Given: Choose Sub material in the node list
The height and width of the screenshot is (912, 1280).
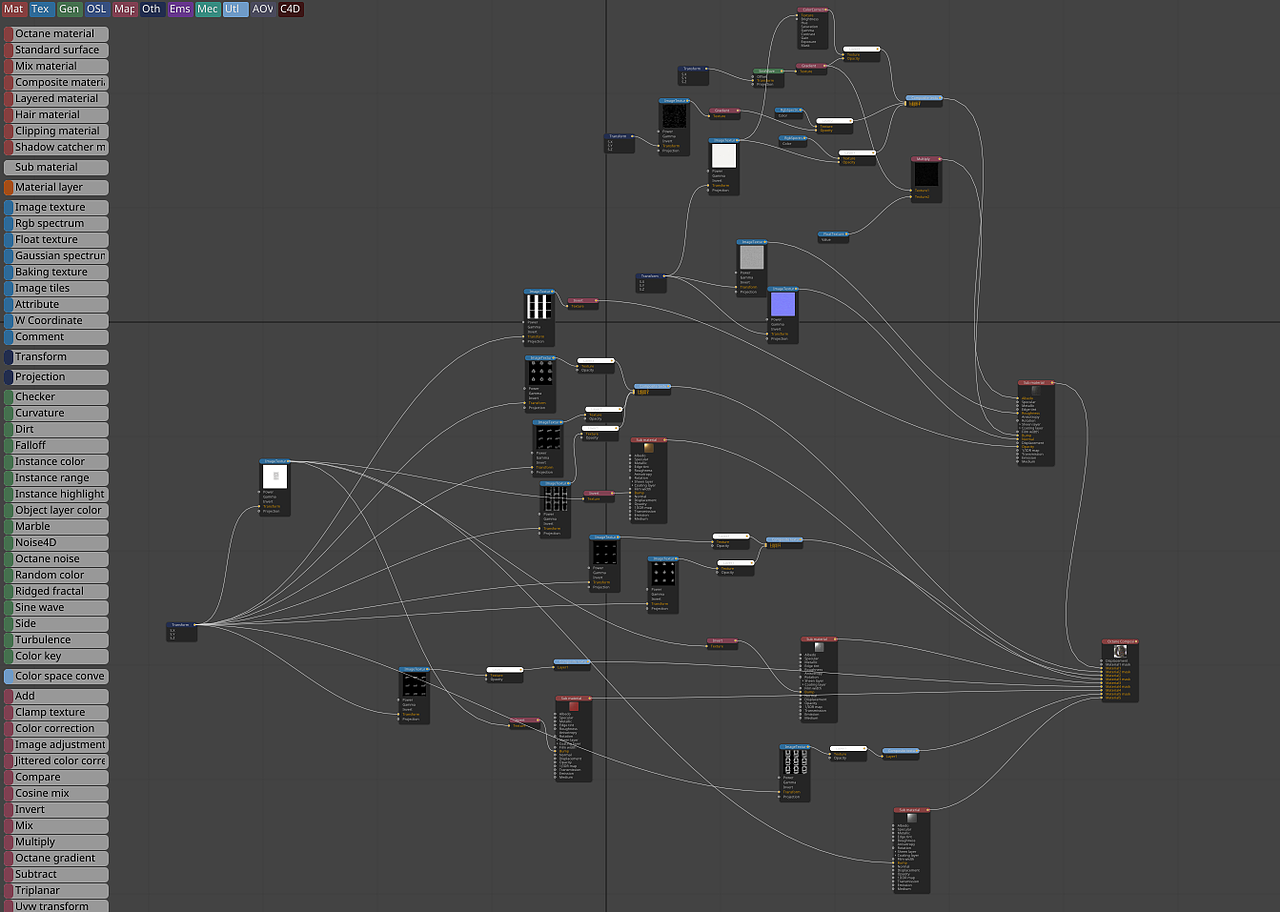Looking at the screenshot, I should point(56,167).
